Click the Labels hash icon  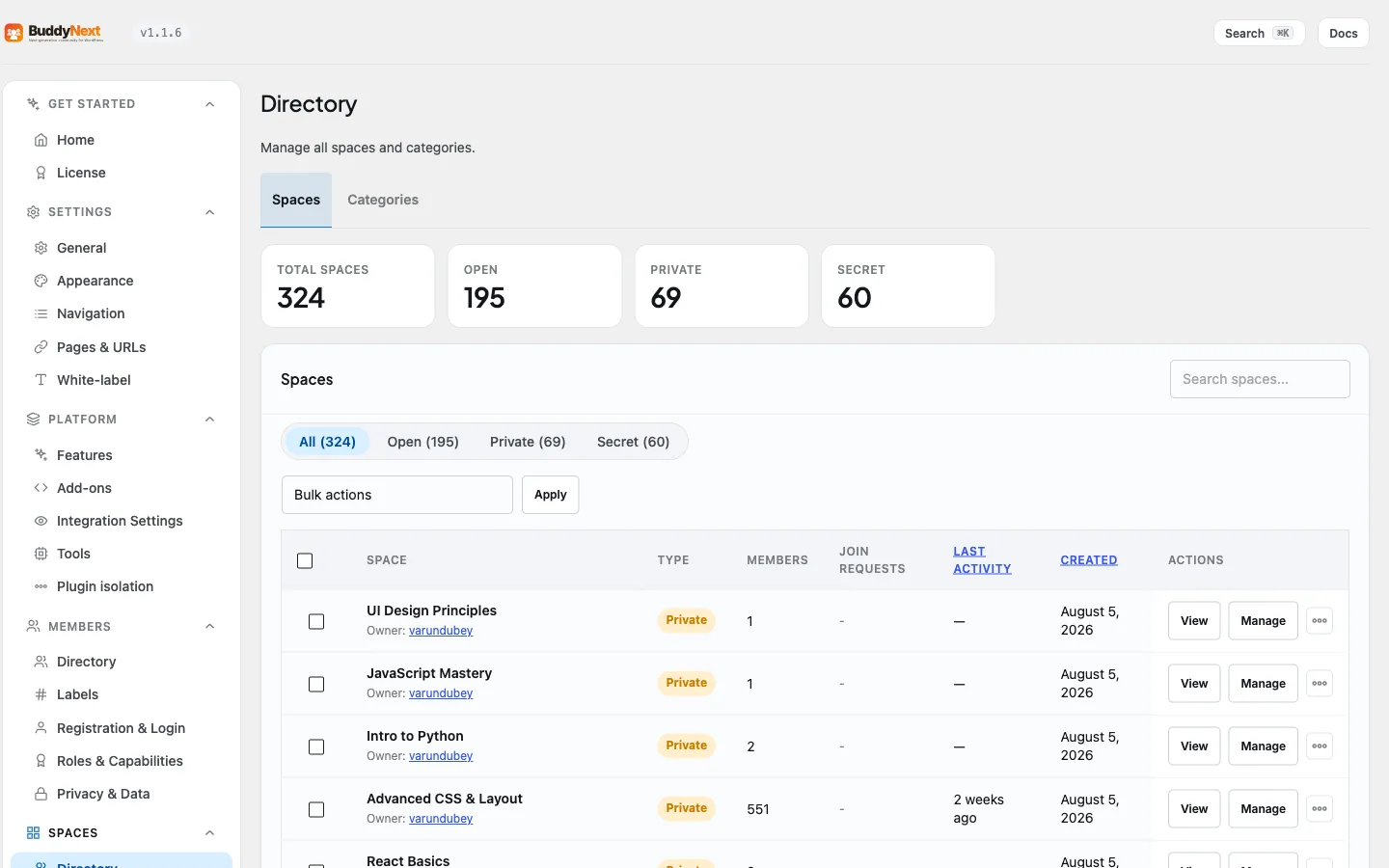[x=41, y=694]
